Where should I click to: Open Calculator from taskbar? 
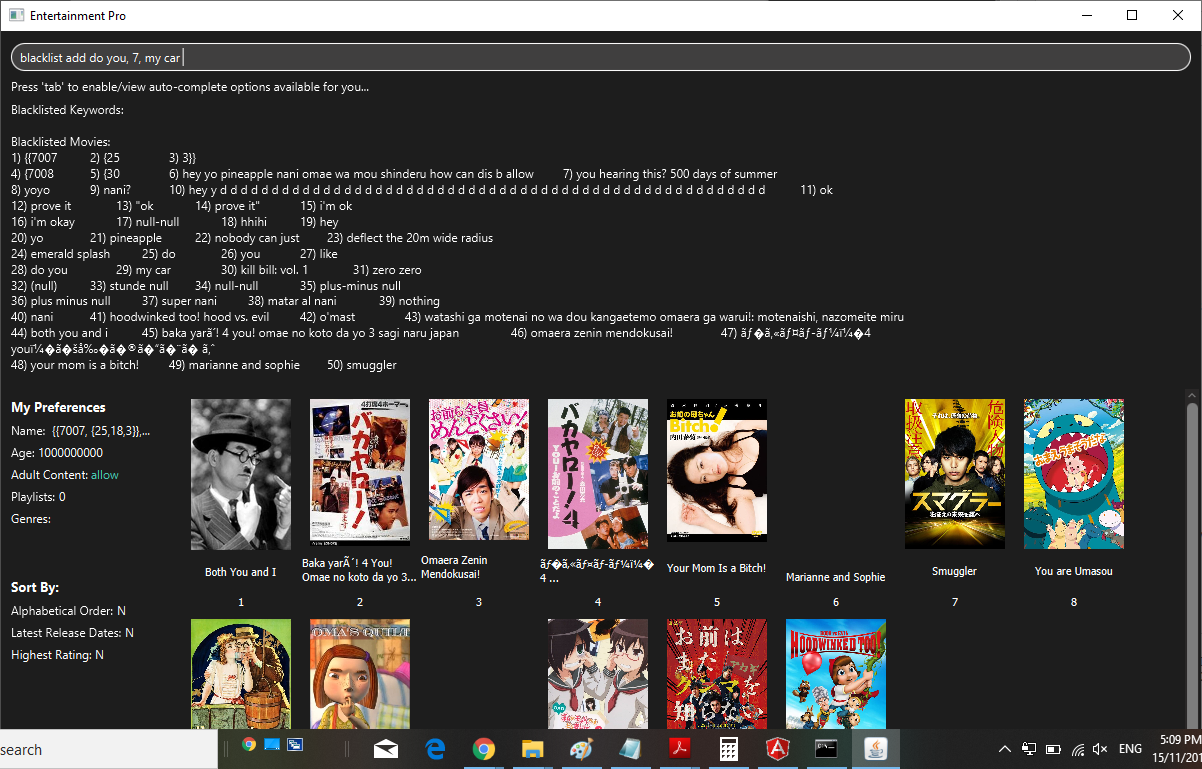pos(728,749)
